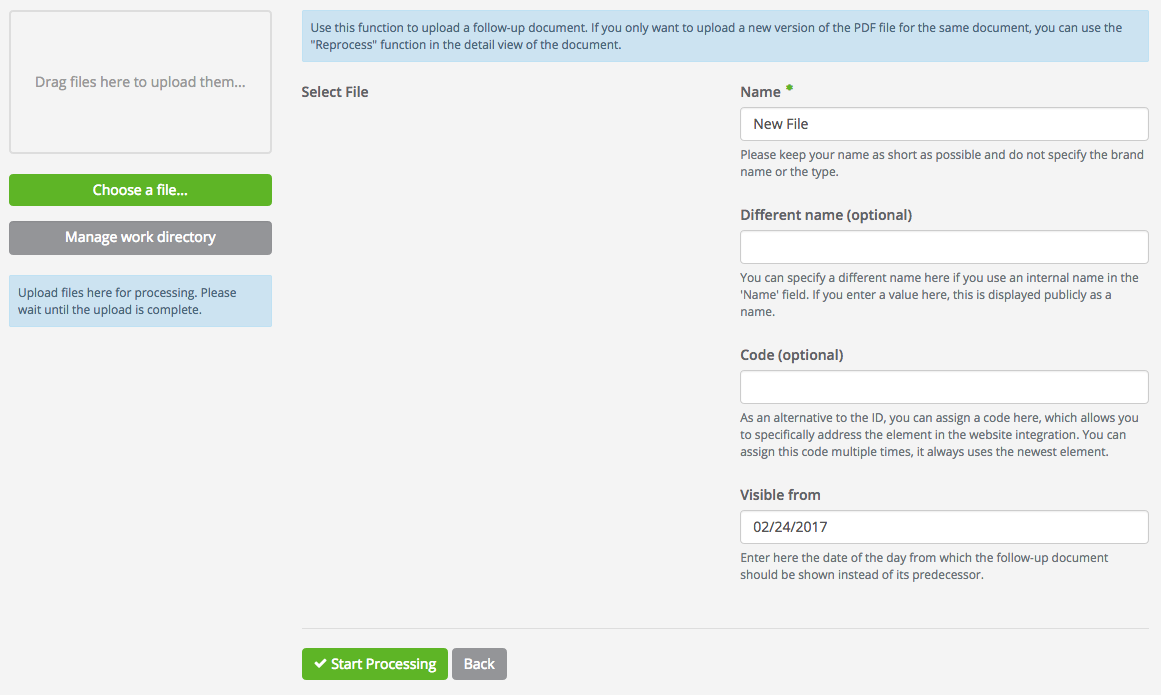Open the Visible from date field
Image resolution: width=1161 pixels, height=695 pixels.
point(943,527)
